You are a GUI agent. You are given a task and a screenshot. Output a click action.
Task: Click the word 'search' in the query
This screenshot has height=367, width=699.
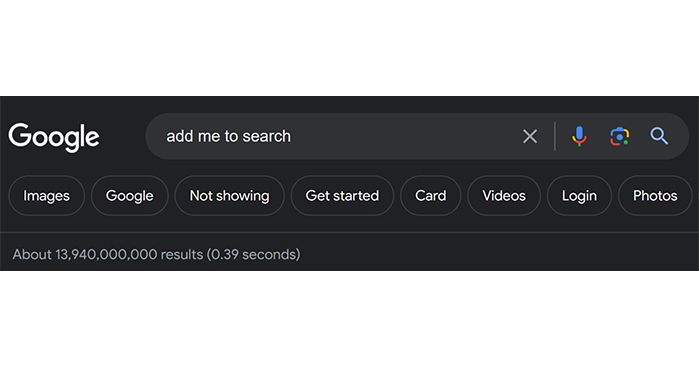(x=267, y=136)
